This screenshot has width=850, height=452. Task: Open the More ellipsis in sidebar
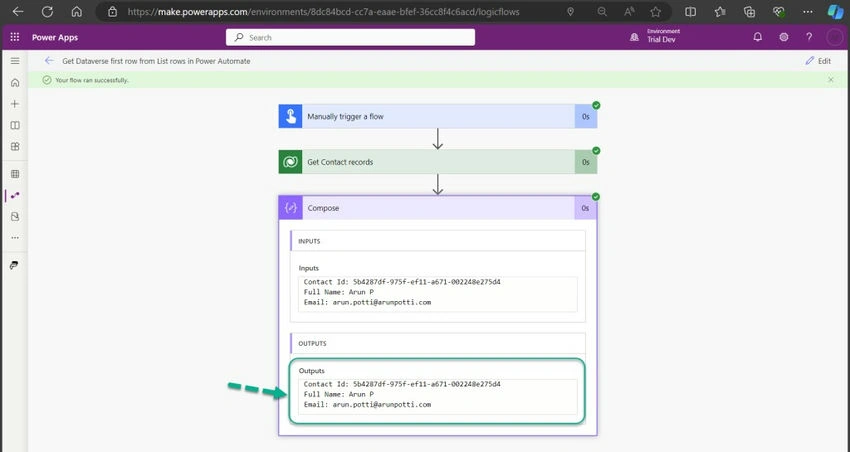15,237
